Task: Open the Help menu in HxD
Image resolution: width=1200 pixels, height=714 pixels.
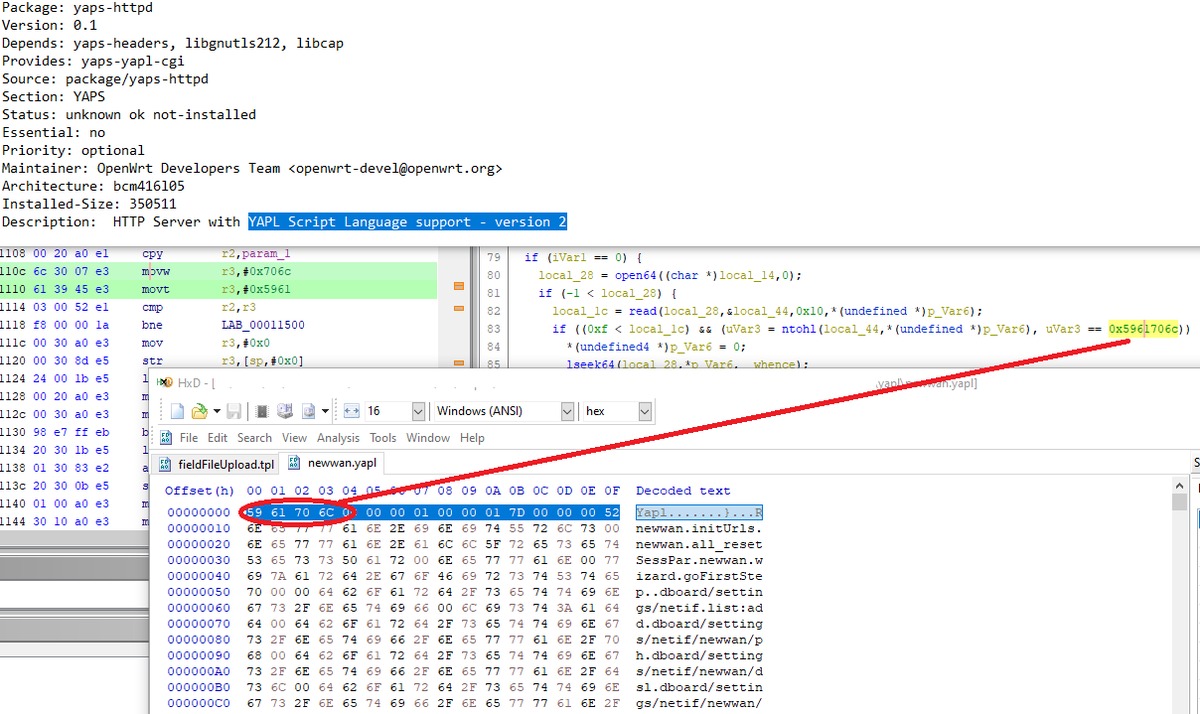Action: point(472,438)
